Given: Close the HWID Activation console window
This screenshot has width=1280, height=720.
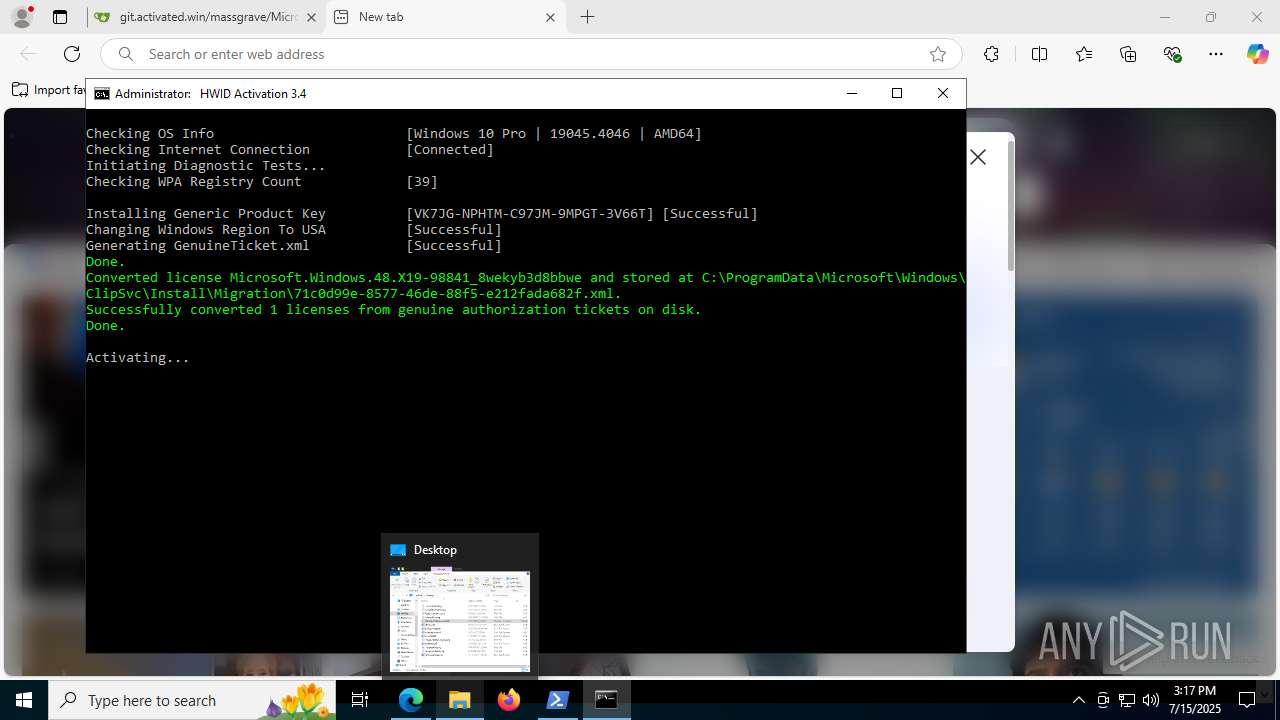Looking at the screenshot, I should click(x=942, y=93).
